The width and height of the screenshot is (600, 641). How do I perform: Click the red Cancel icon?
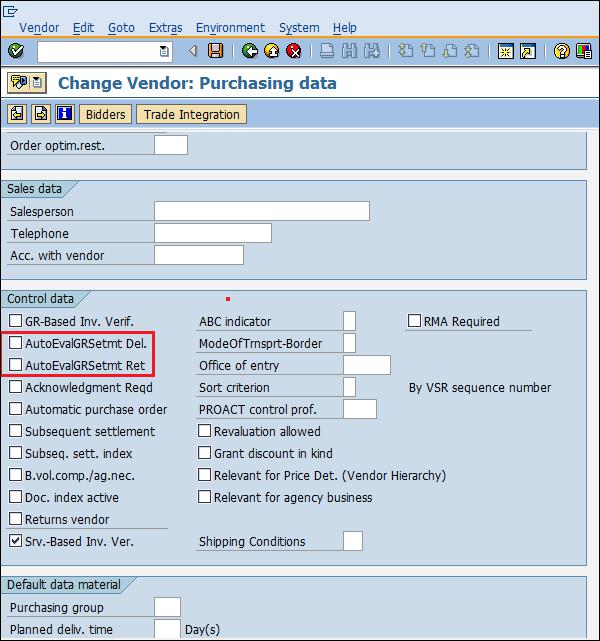pyautogui.click(x=293, y=51)
